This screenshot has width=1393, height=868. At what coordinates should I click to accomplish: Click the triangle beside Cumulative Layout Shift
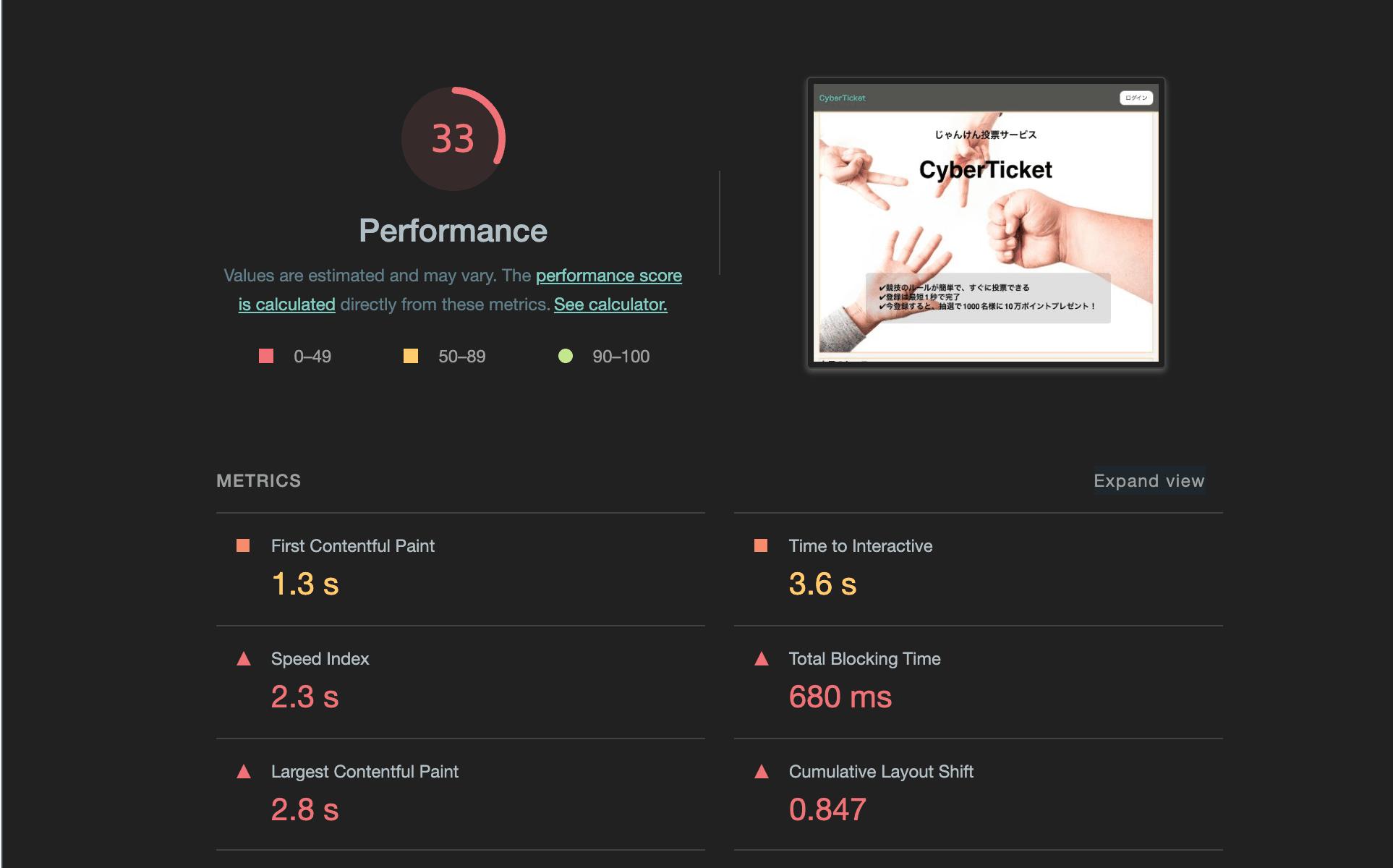[762, 772]
